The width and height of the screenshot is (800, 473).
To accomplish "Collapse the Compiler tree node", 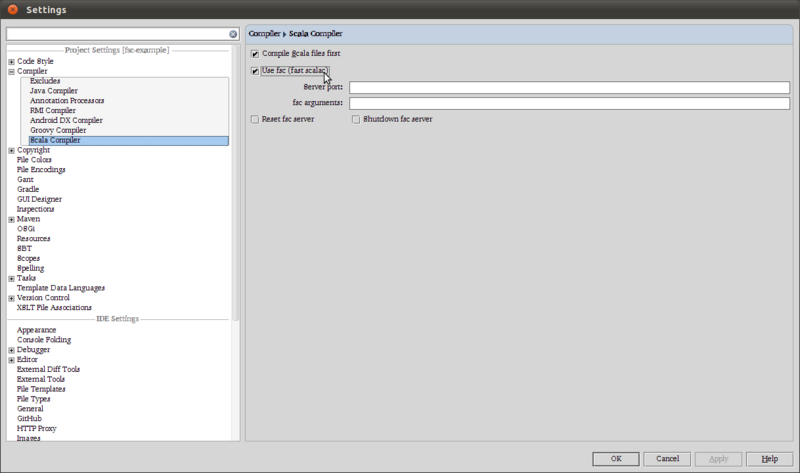I will point(11,72).
